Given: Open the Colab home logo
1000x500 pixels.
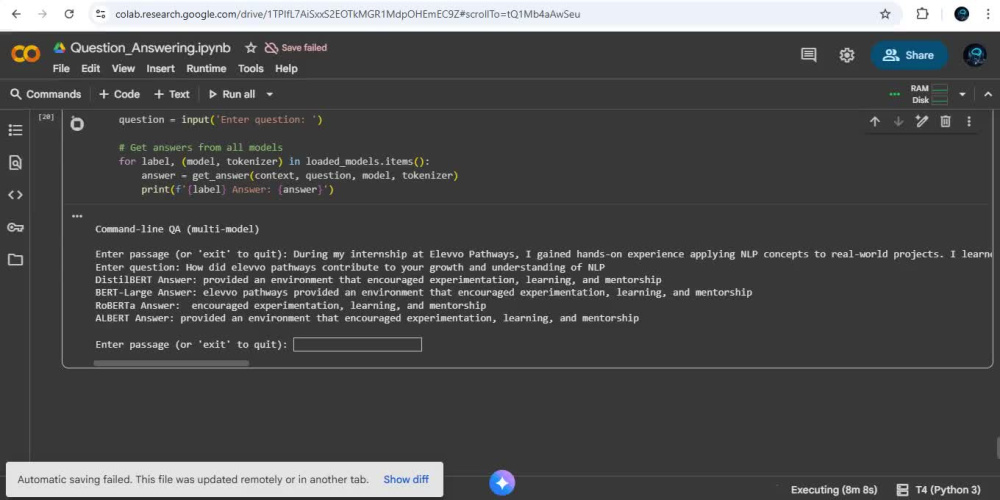Looking at the screenshot, I should pyautogui.click(x=26, y=54).
